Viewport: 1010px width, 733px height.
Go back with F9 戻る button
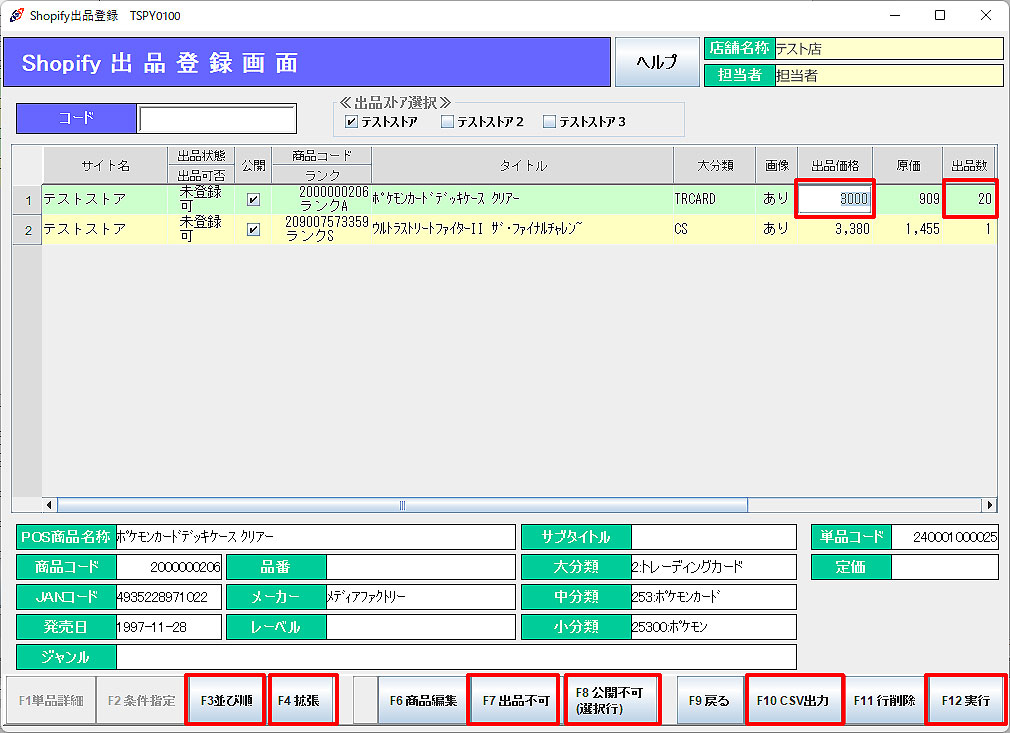(x=709, y=700)
